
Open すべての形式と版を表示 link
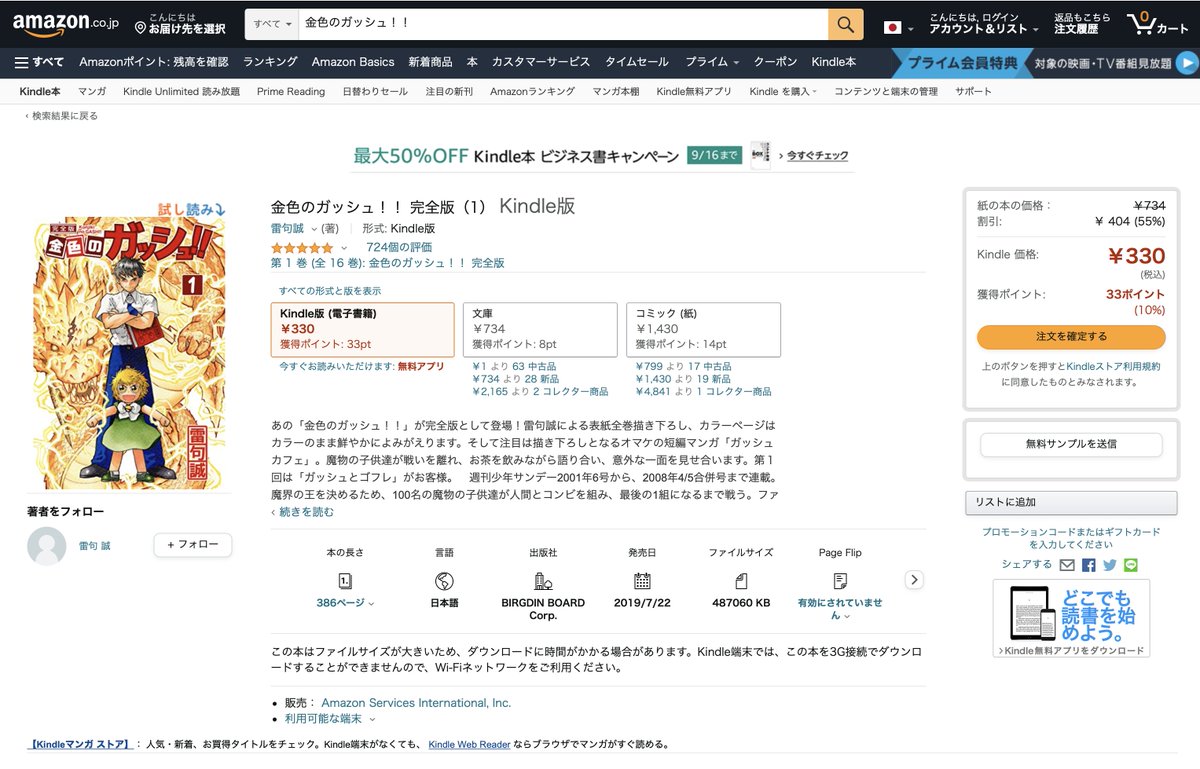[x=330, y=291]
